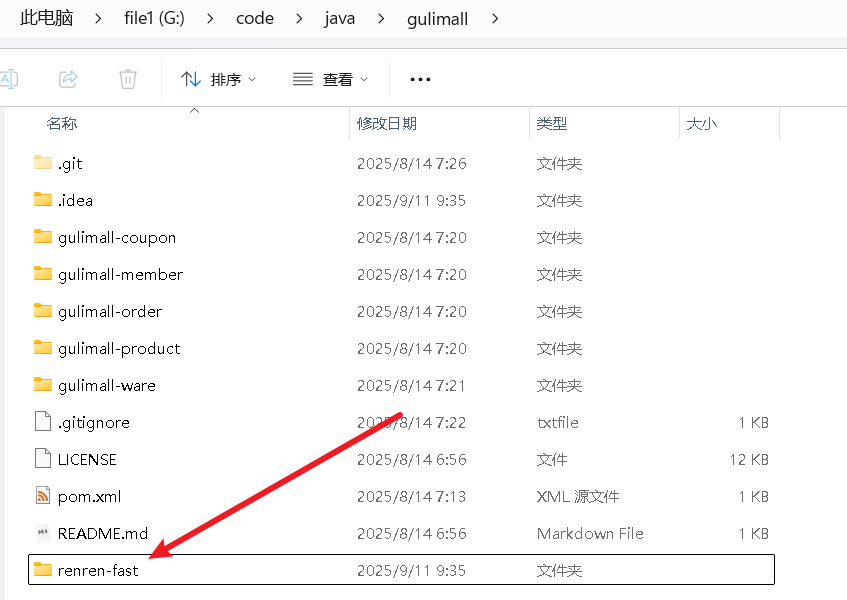Select the .git folder icon
Screen dimensions: 847x600
coord(43,163)
